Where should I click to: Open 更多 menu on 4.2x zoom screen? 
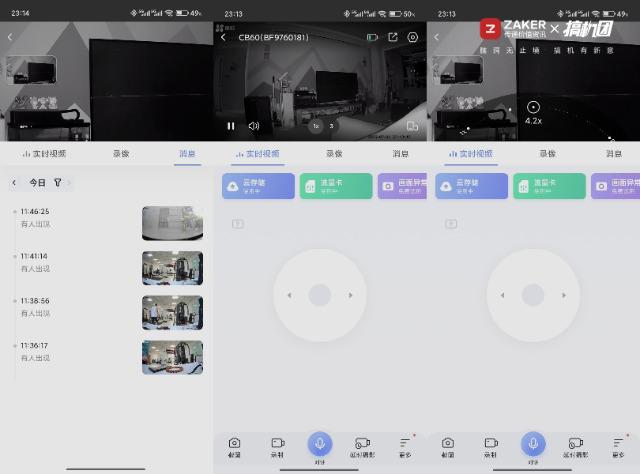coord(618,447)
